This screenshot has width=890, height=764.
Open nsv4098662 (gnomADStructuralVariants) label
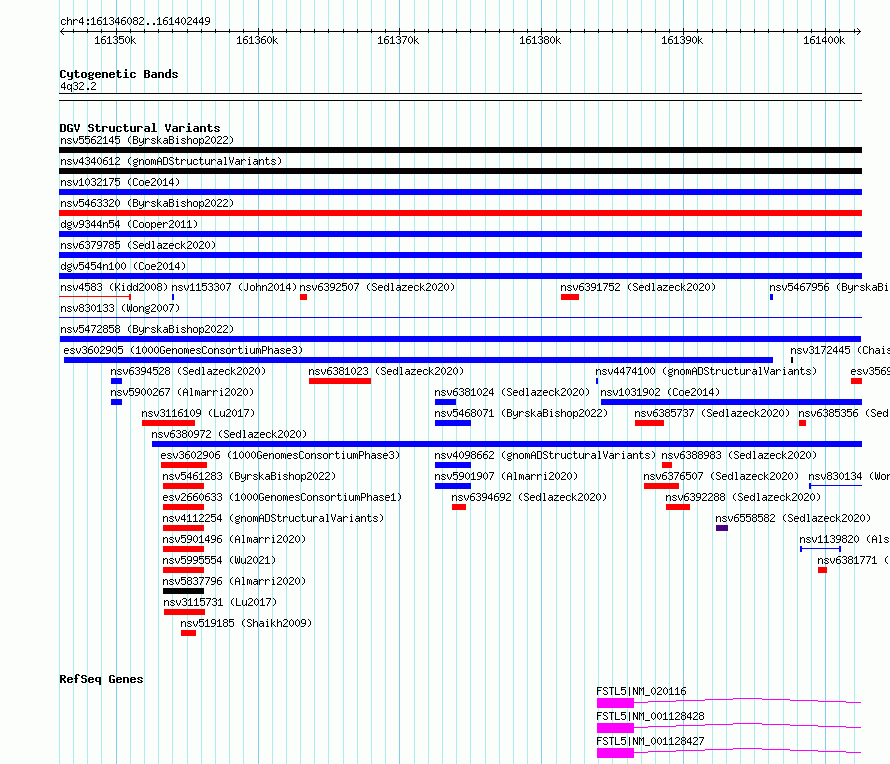545,455
